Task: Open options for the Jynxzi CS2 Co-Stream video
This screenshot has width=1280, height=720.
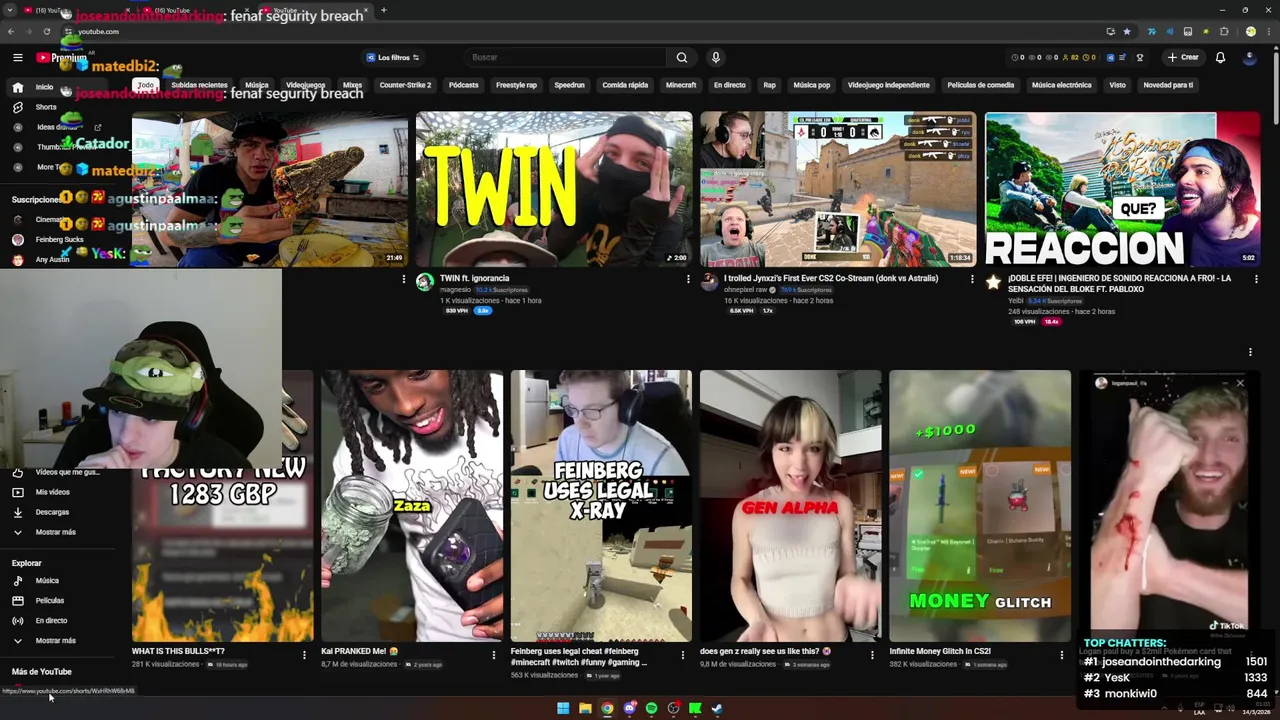Action: tap(971, 279)
